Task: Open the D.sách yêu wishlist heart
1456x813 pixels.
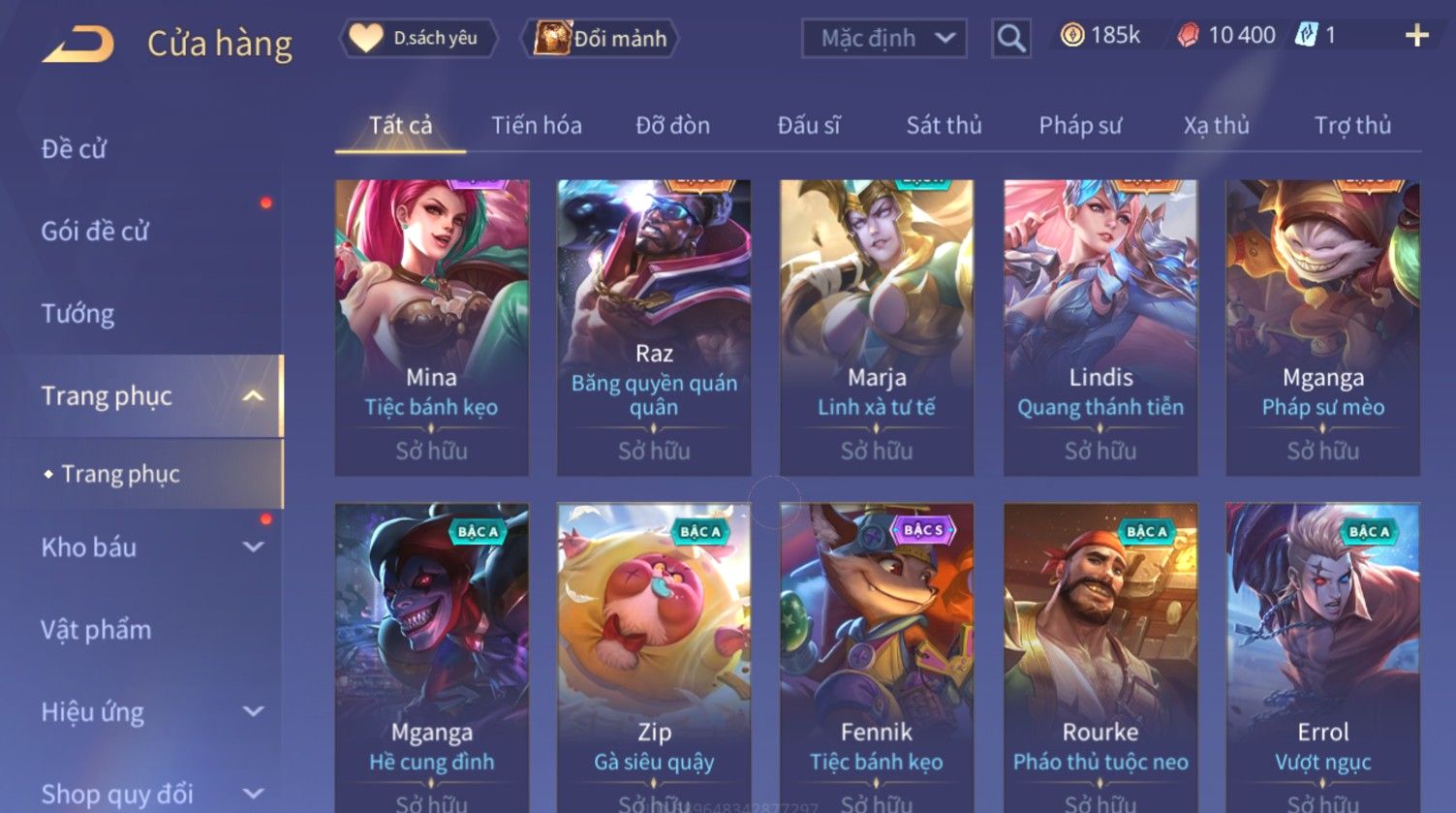Action: 418,38
